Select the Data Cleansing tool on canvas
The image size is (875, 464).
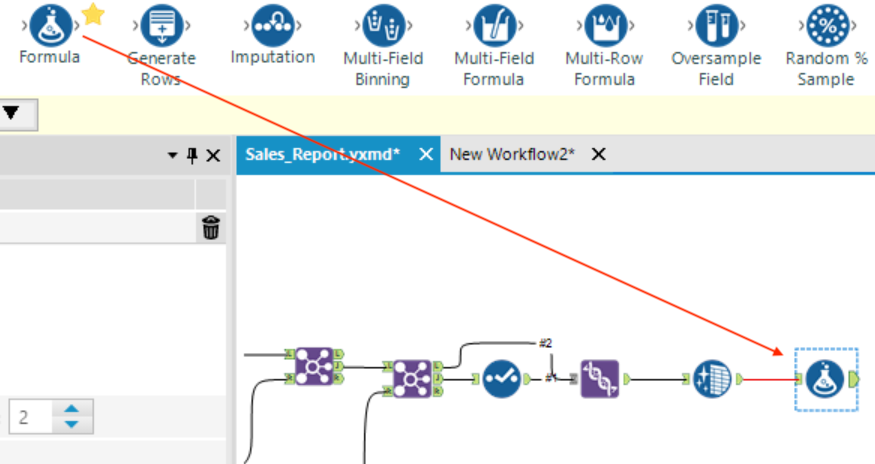pos(713,379)
